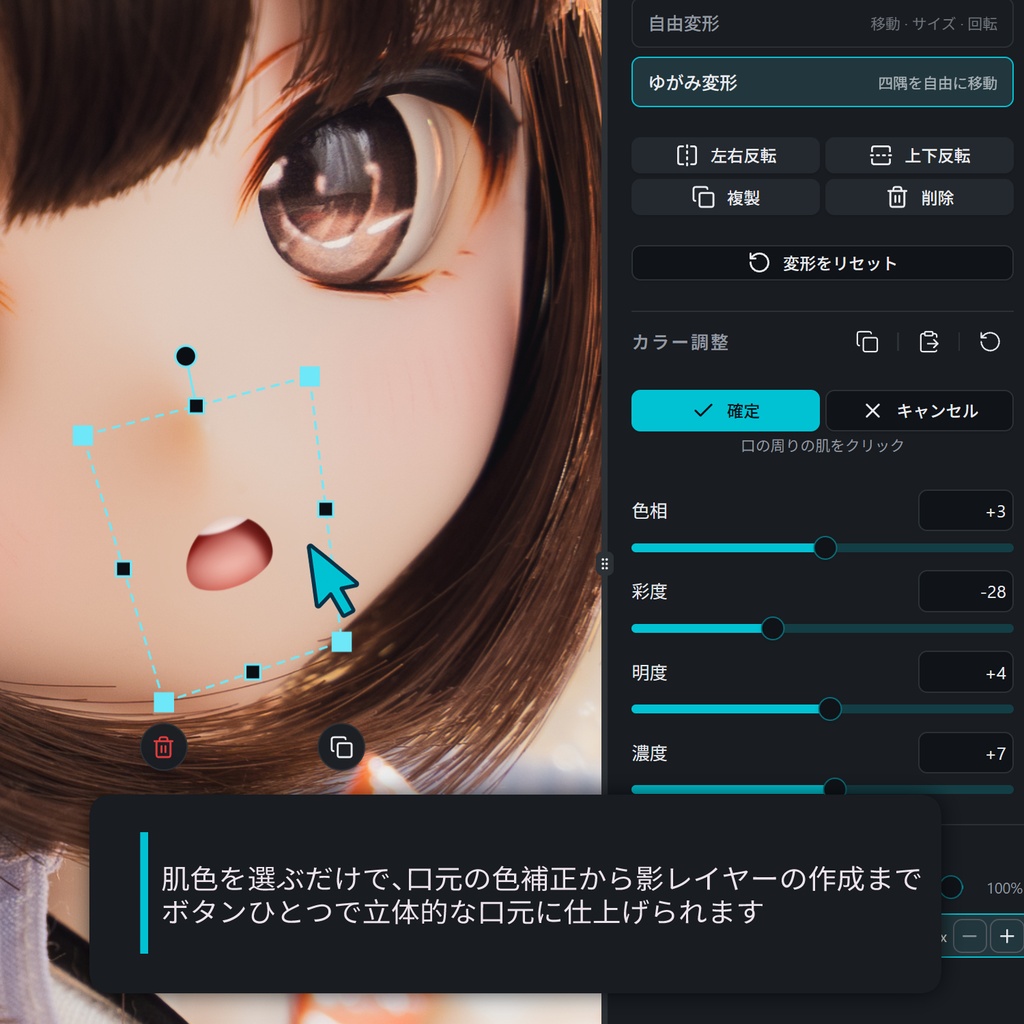
Task: Select the top-right corner warp handle
Action: [310, 376]
